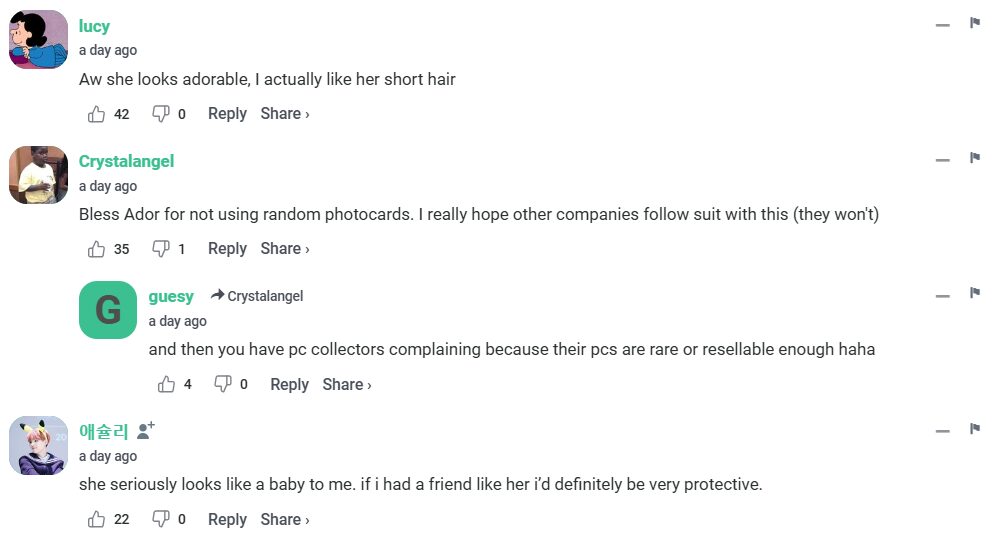Expand Share options on lucy's comment
The image size is (996, 538).
285,114
